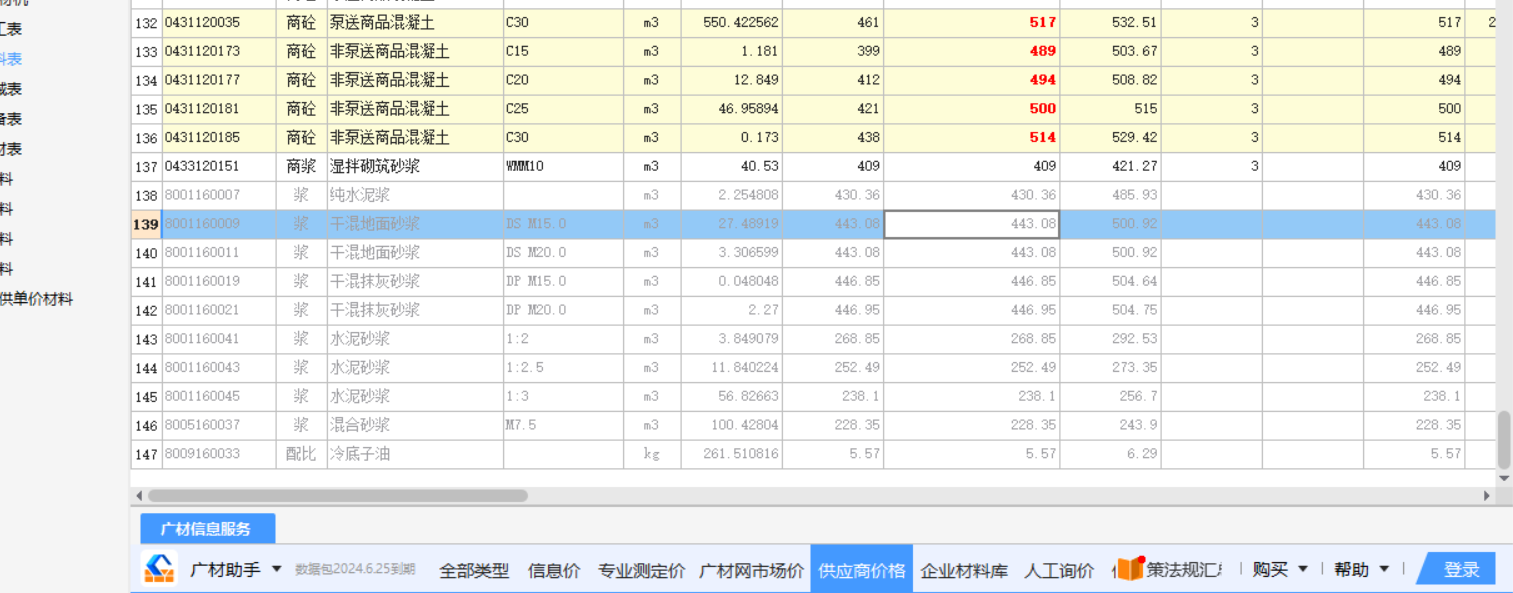Click the bordered 443.08 edit cell in row 139
Screen dimensions: 1513x593
pyautogui.click(x=971, y=224)
